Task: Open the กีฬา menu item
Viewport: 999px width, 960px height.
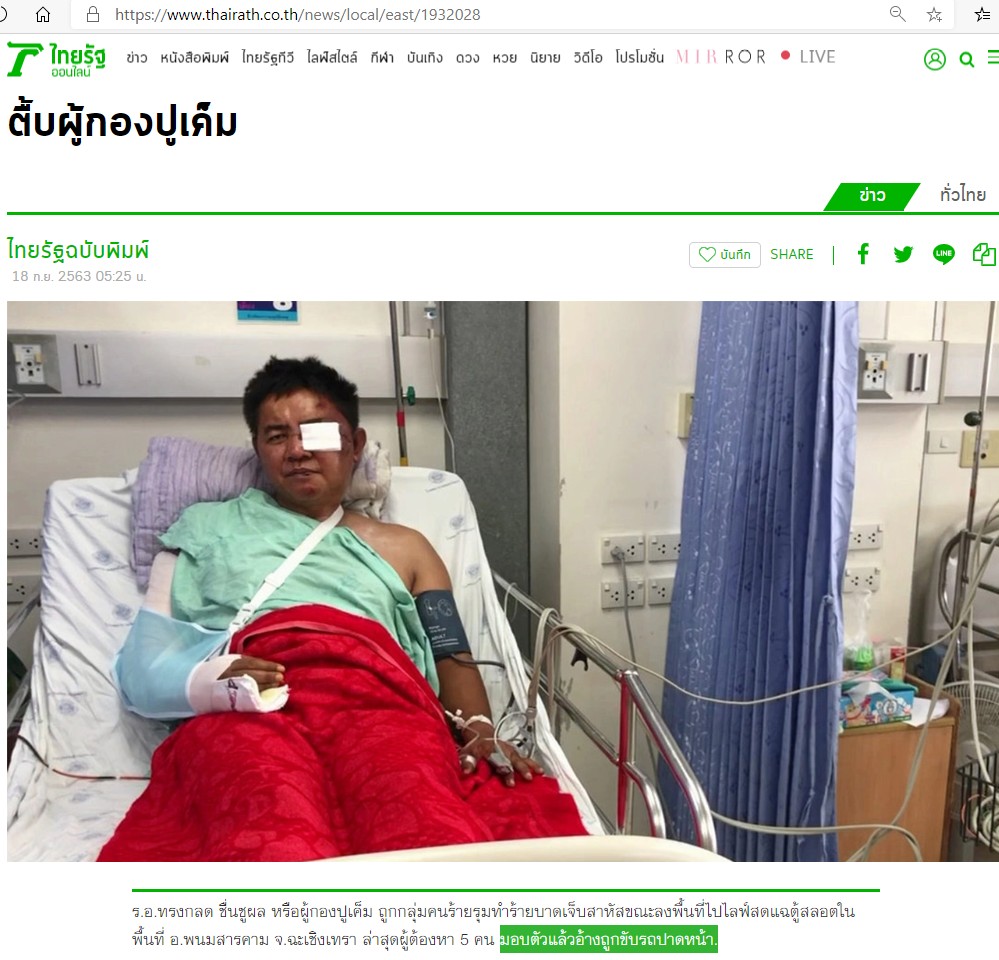Action: point(382,58)
